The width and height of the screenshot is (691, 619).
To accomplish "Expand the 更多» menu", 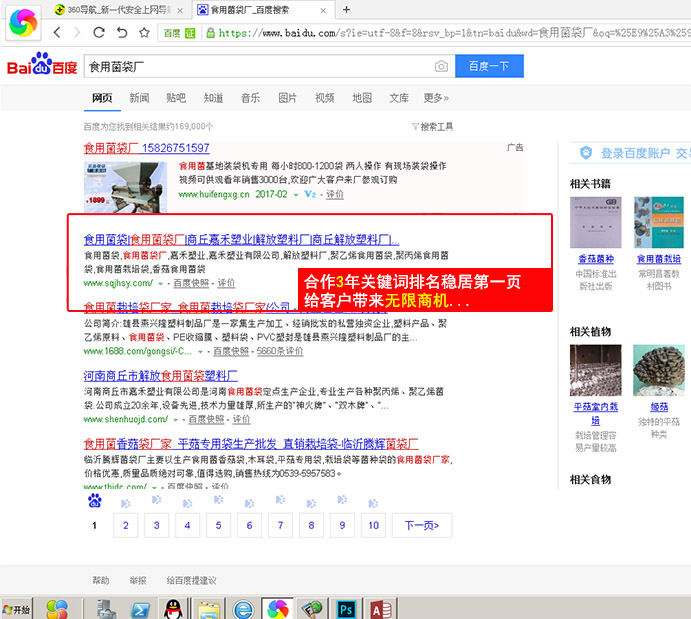I will (436, 98).
